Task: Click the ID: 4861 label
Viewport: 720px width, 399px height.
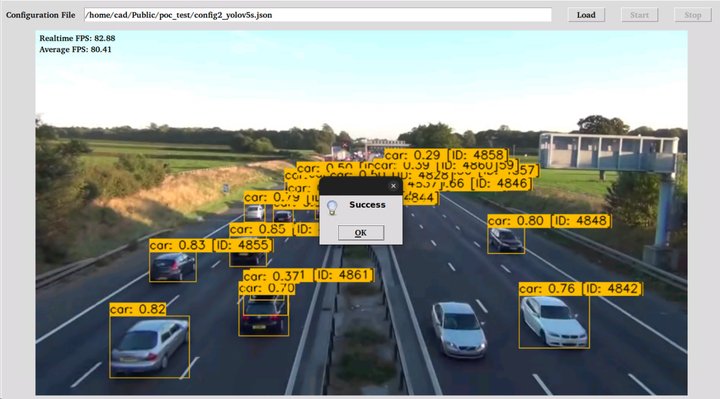Action: tap(344, 275)
